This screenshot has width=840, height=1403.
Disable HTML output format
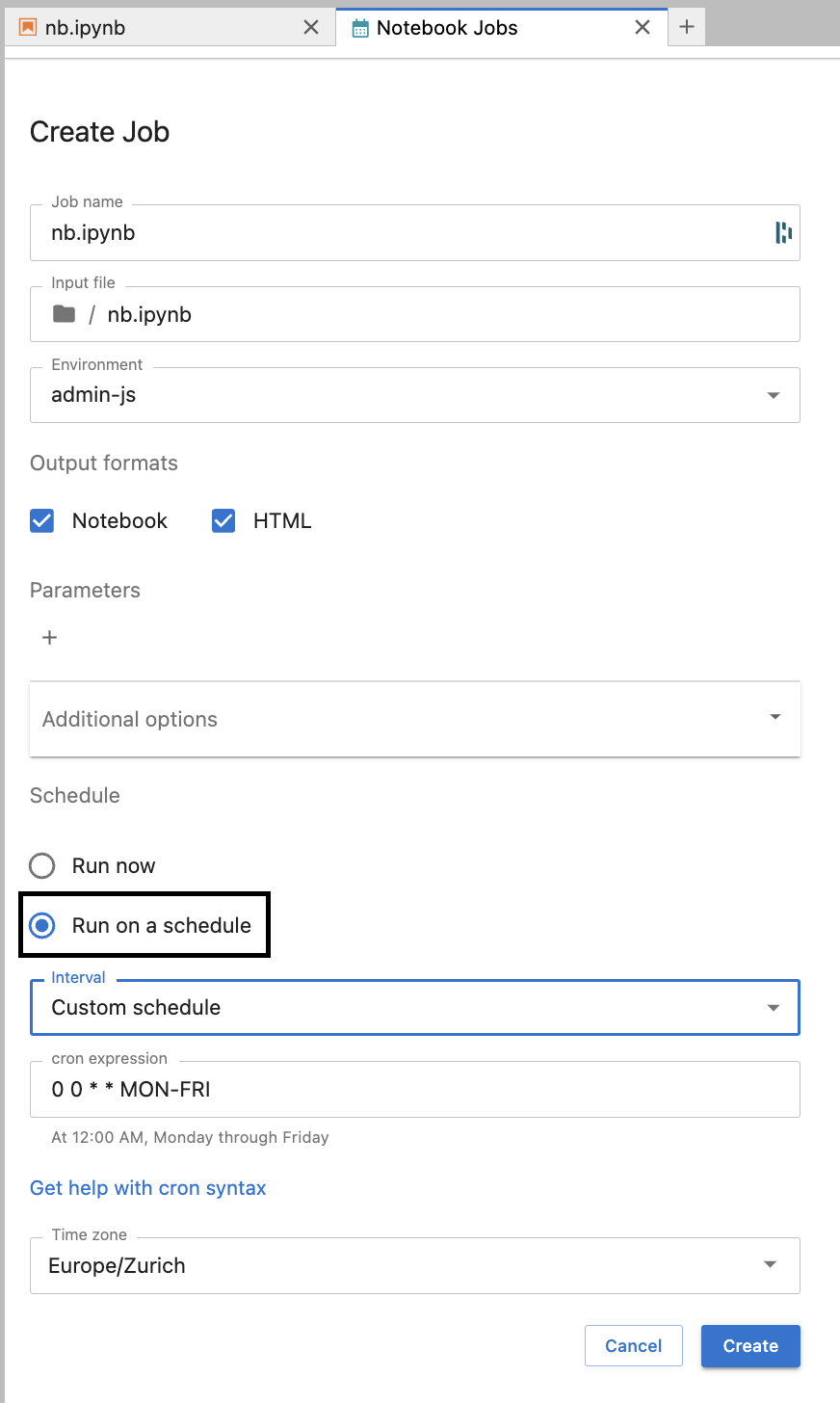coord(223,520)
